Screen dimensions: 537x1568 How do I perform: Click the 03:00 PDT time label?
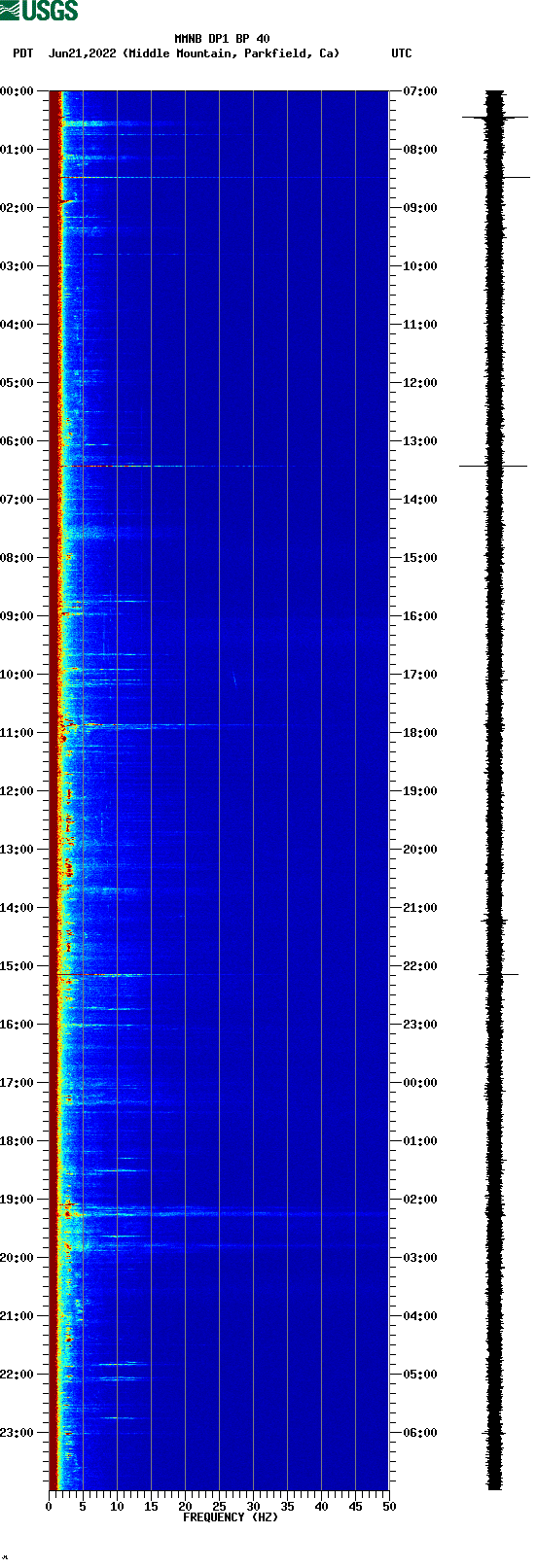(18, 266)
